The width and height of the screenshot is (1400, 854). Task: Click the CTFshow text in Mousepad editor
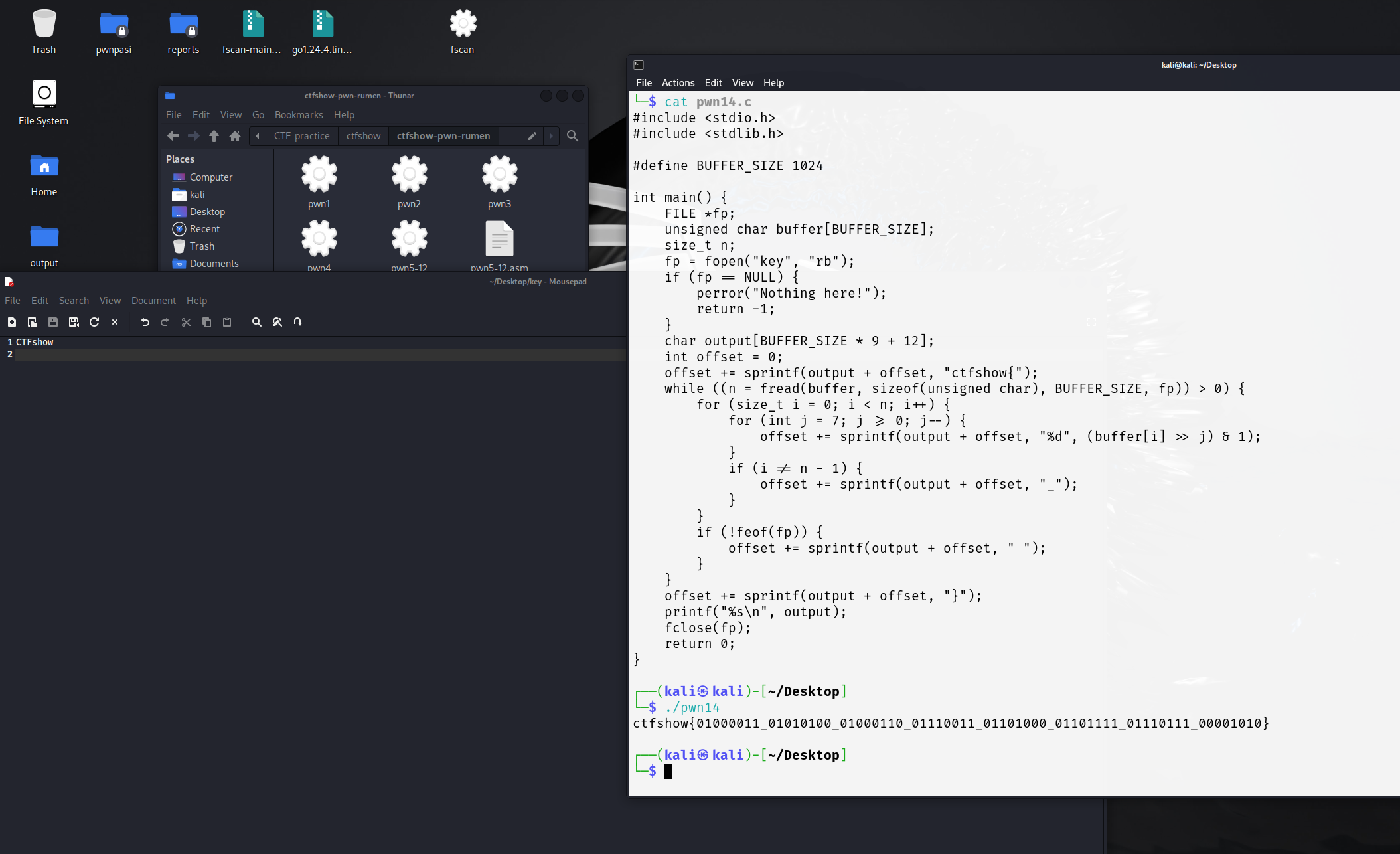[x=35, y=343]
